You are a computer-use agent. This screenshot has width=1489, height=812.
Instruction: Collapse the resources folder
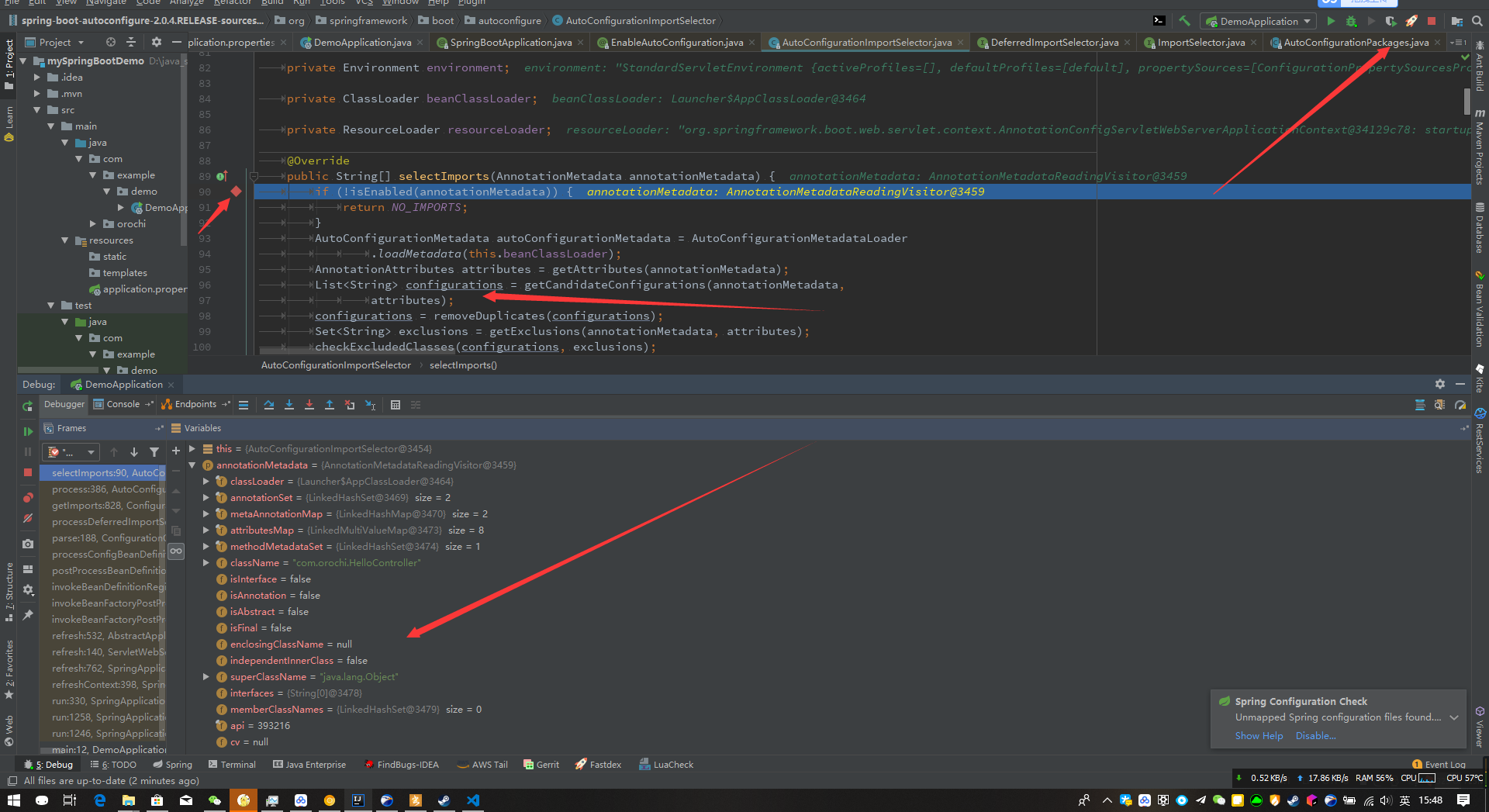click(65, 240)
